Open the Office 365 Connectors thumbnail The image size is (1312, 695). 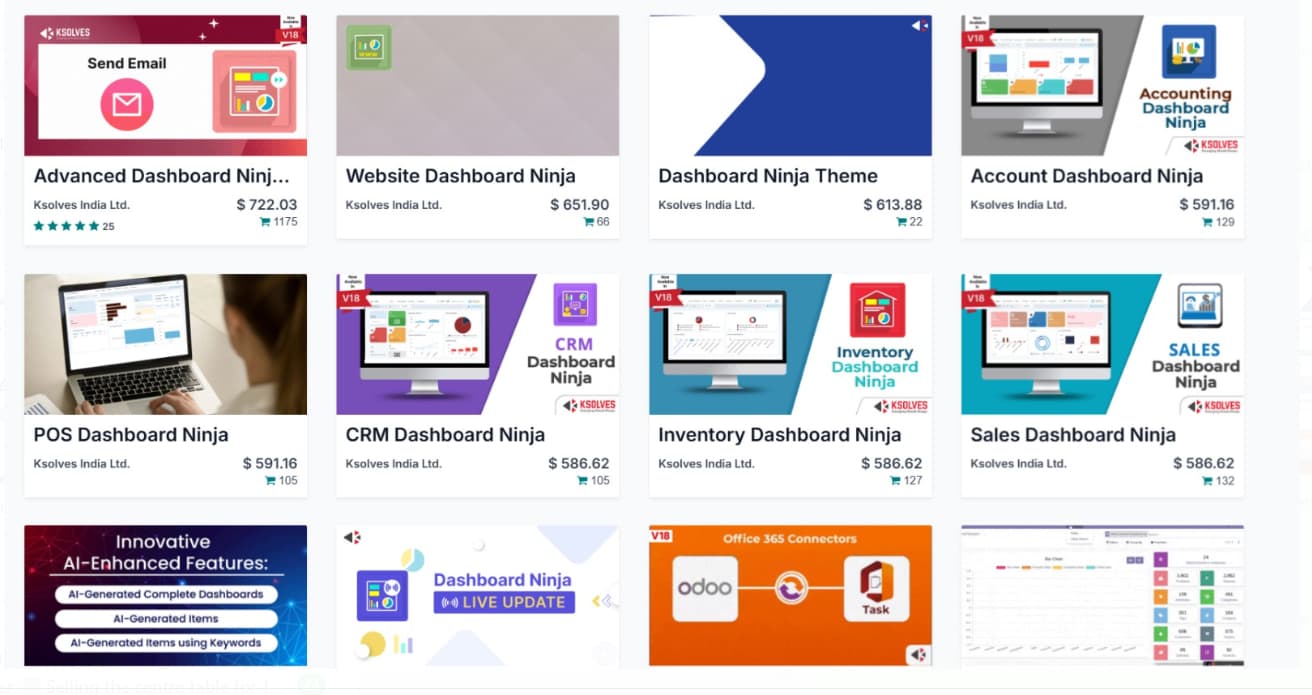point(790,595)
